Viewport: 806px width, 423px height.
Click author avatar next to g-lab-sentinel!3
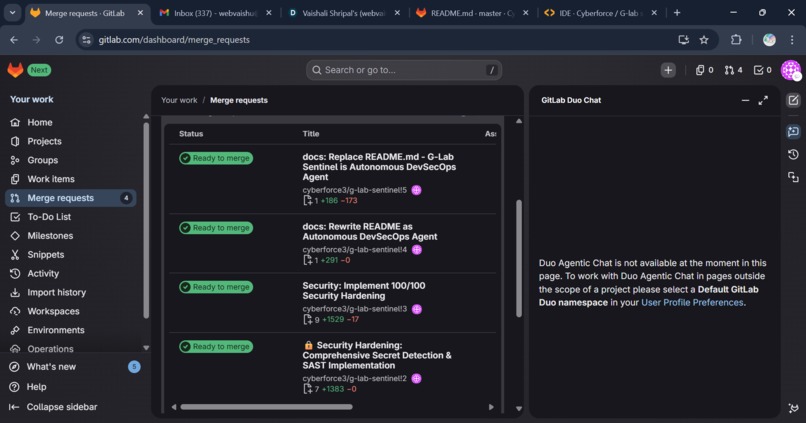417,309
